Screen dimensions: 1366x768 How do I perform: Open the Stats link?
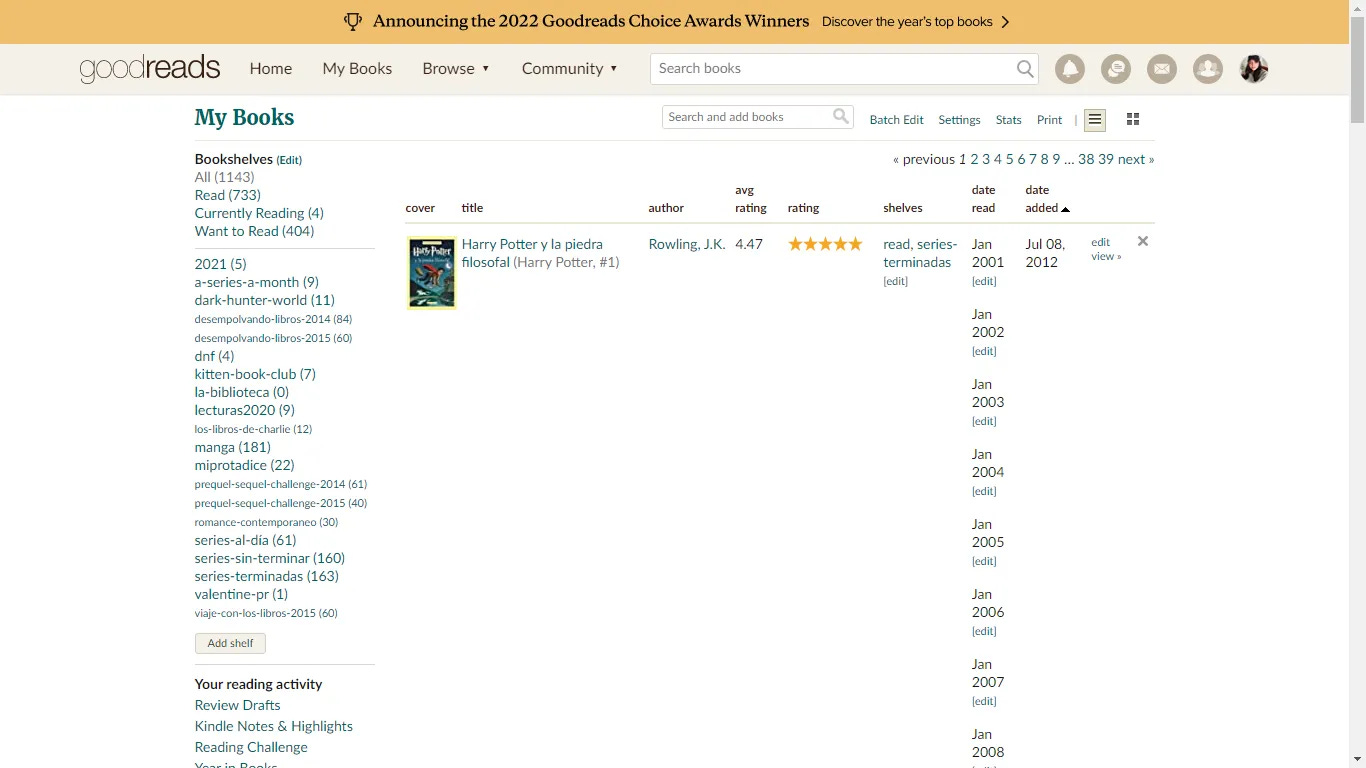[x=1008, y=120]
